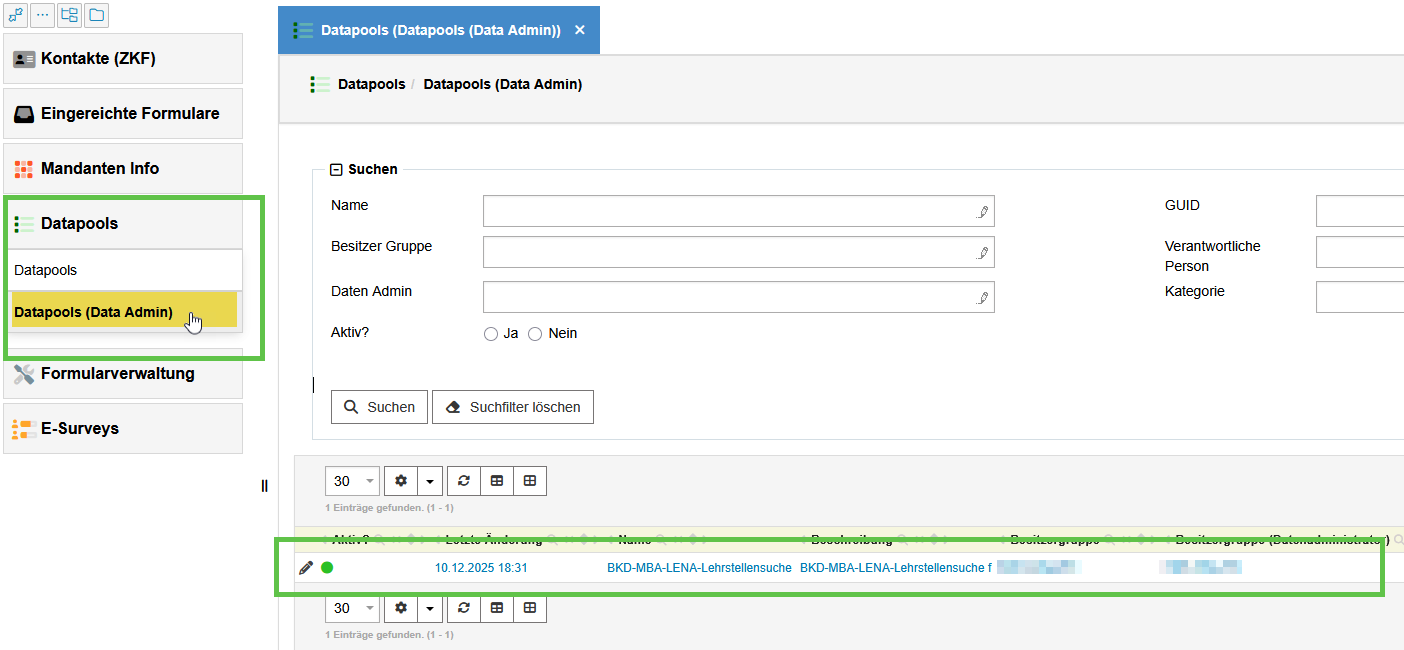
Task: Click the Suchen search button
Action: 379,407
